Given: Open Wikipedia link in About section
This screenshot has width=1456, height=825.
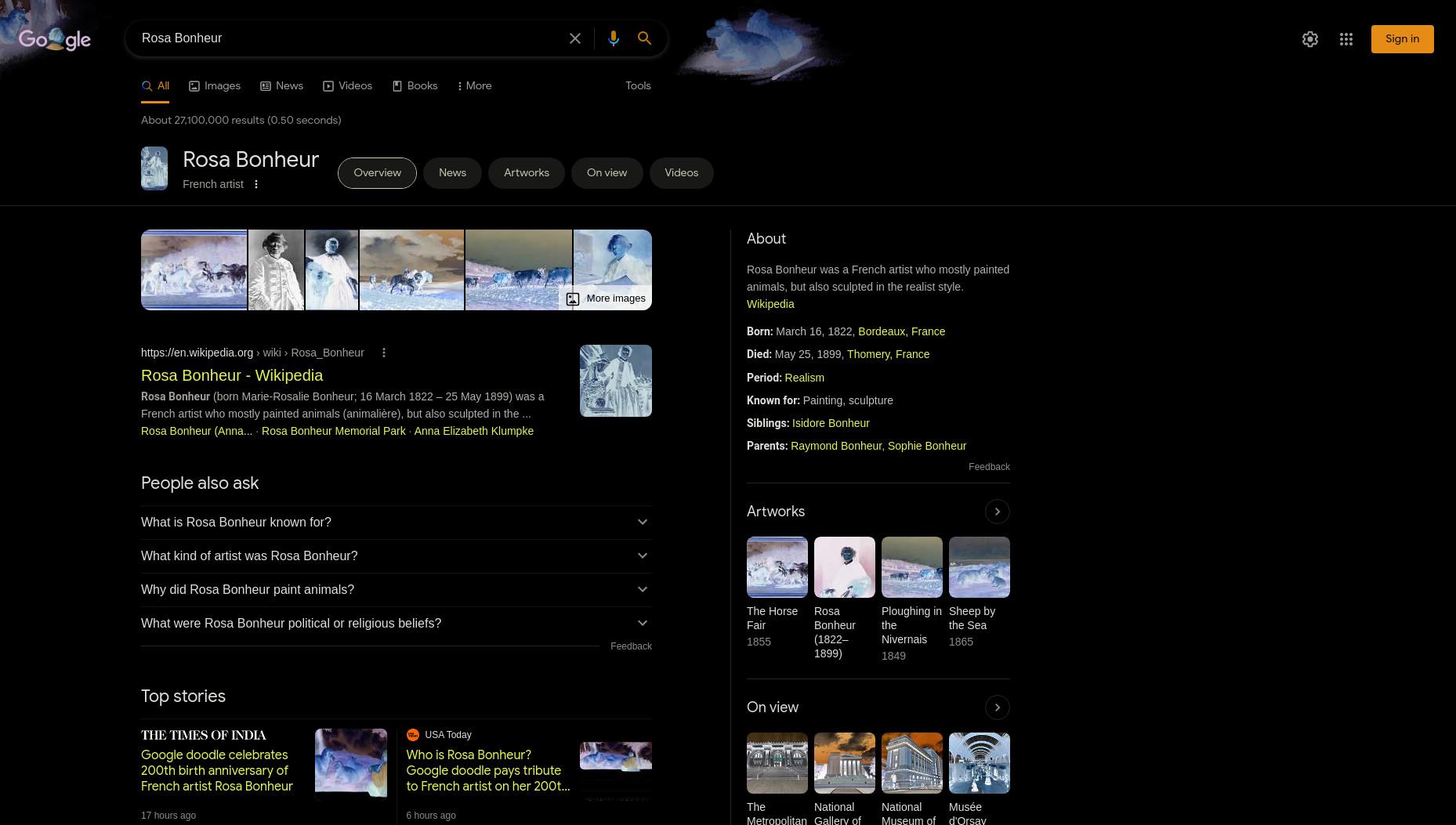Looking at the screenshot, I should (x=770, y=304).
